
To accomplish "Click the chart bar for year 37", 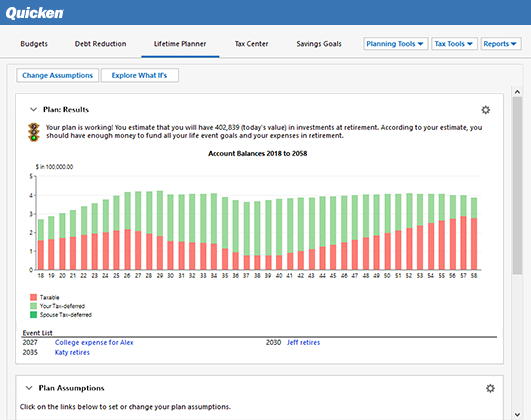I will [247, 236].
